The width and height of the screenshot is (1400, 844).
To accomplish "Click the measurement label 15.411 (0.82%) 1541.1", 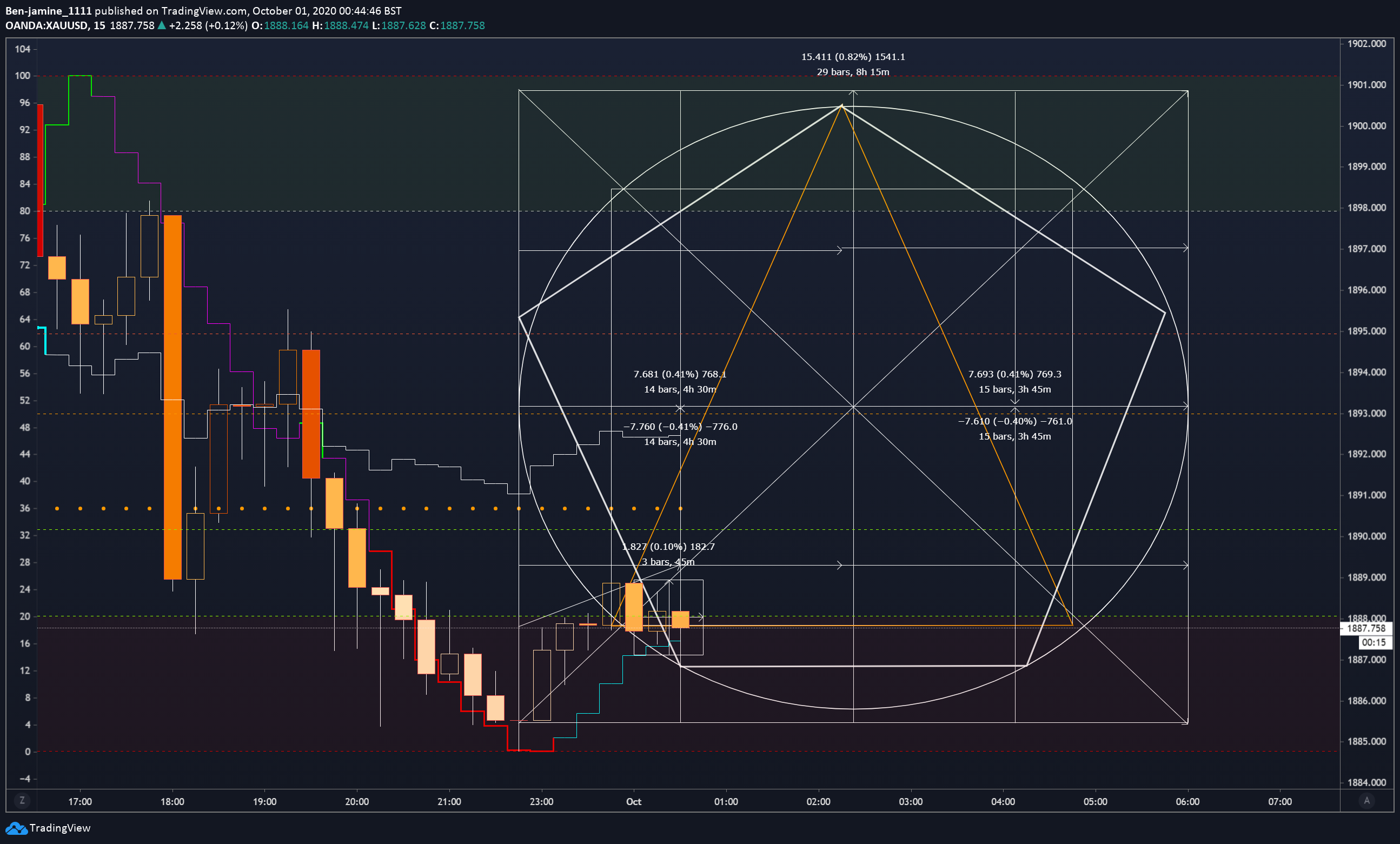I will [853, 57].
